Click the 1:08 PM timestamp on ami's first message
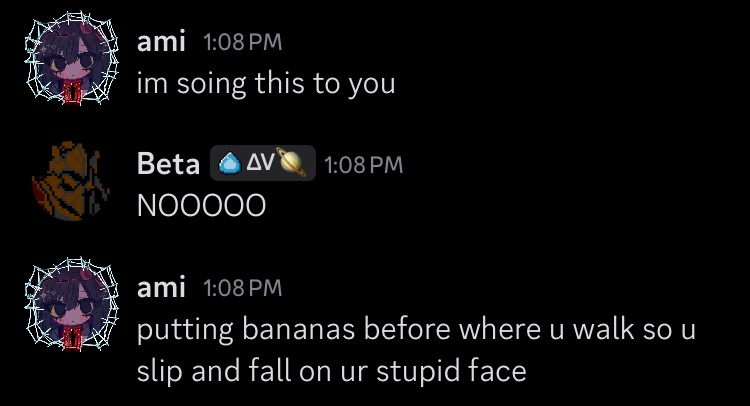 coord(243,42)
